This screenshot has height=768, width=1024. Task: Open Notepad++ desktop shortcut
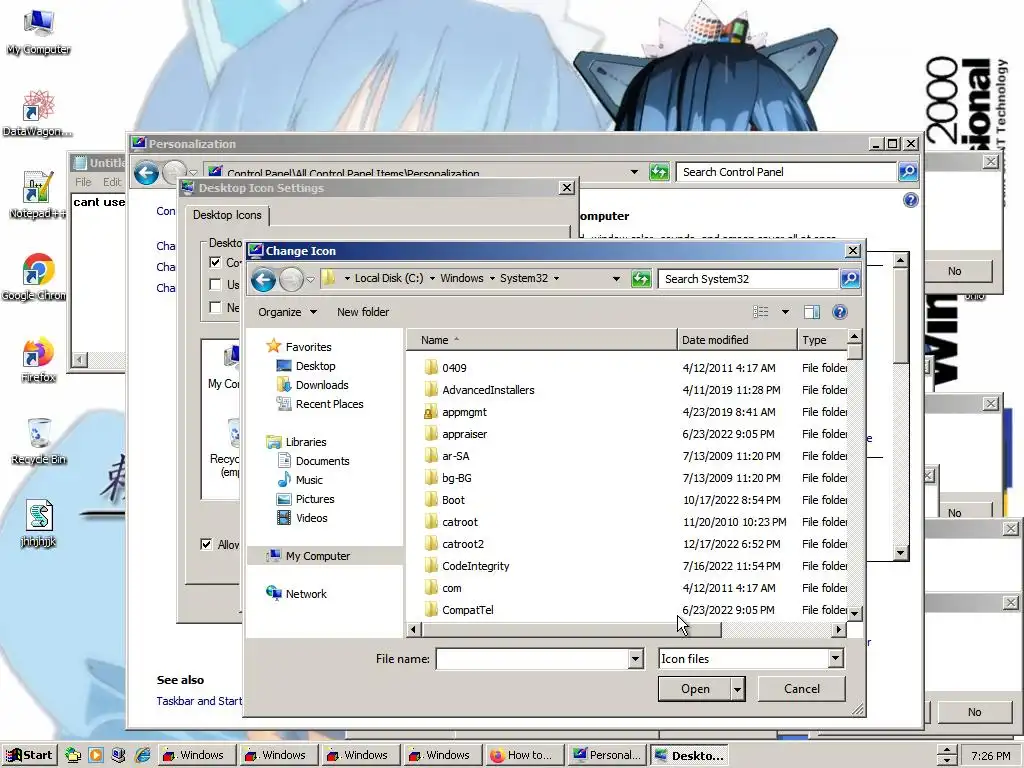pos(37,196)
